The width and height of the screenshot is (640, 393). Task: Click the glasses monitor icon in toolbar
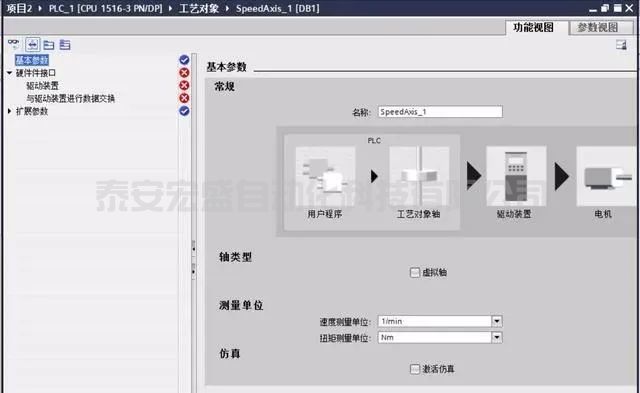click(x=13, y=43)
